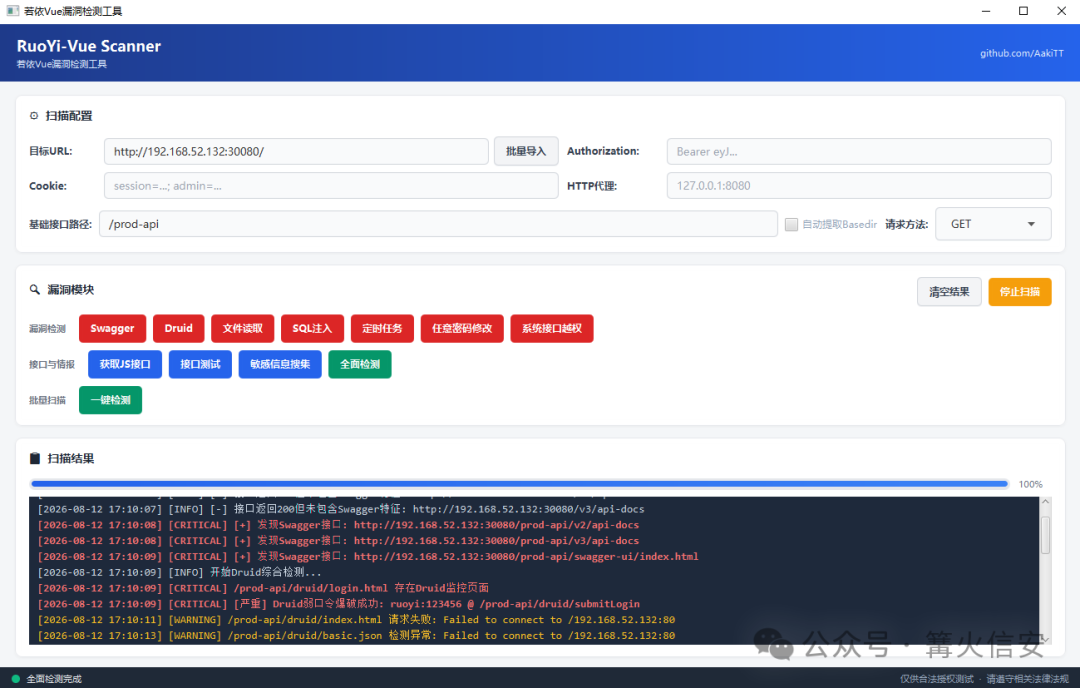
Task: Click 全面检测完成 status text
Action: [54, 679]
